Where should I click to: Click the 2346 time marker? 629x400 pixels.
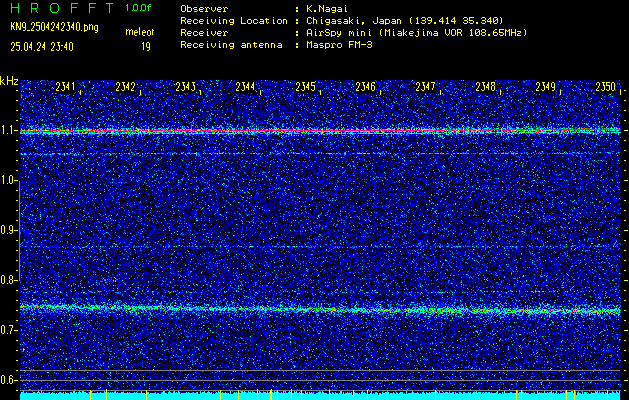click(x=365, y=87)
